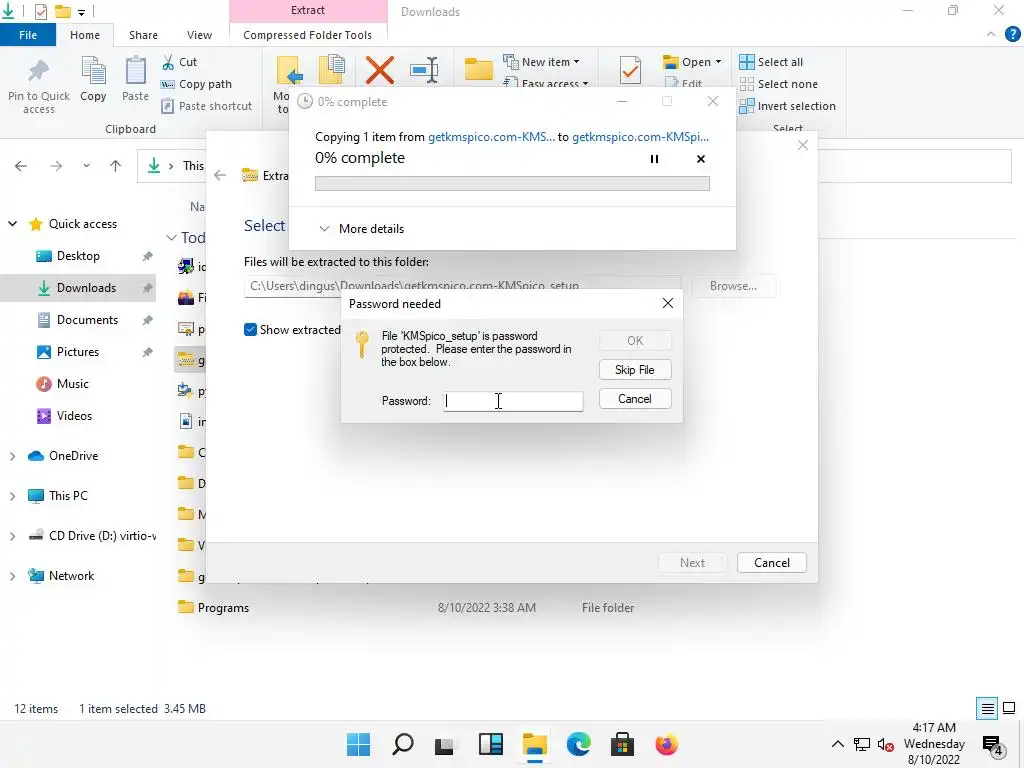The width and height of the screenshot is (1024, 768).
Task: Click Pin to Quick access icon
Action: (39, 86)
